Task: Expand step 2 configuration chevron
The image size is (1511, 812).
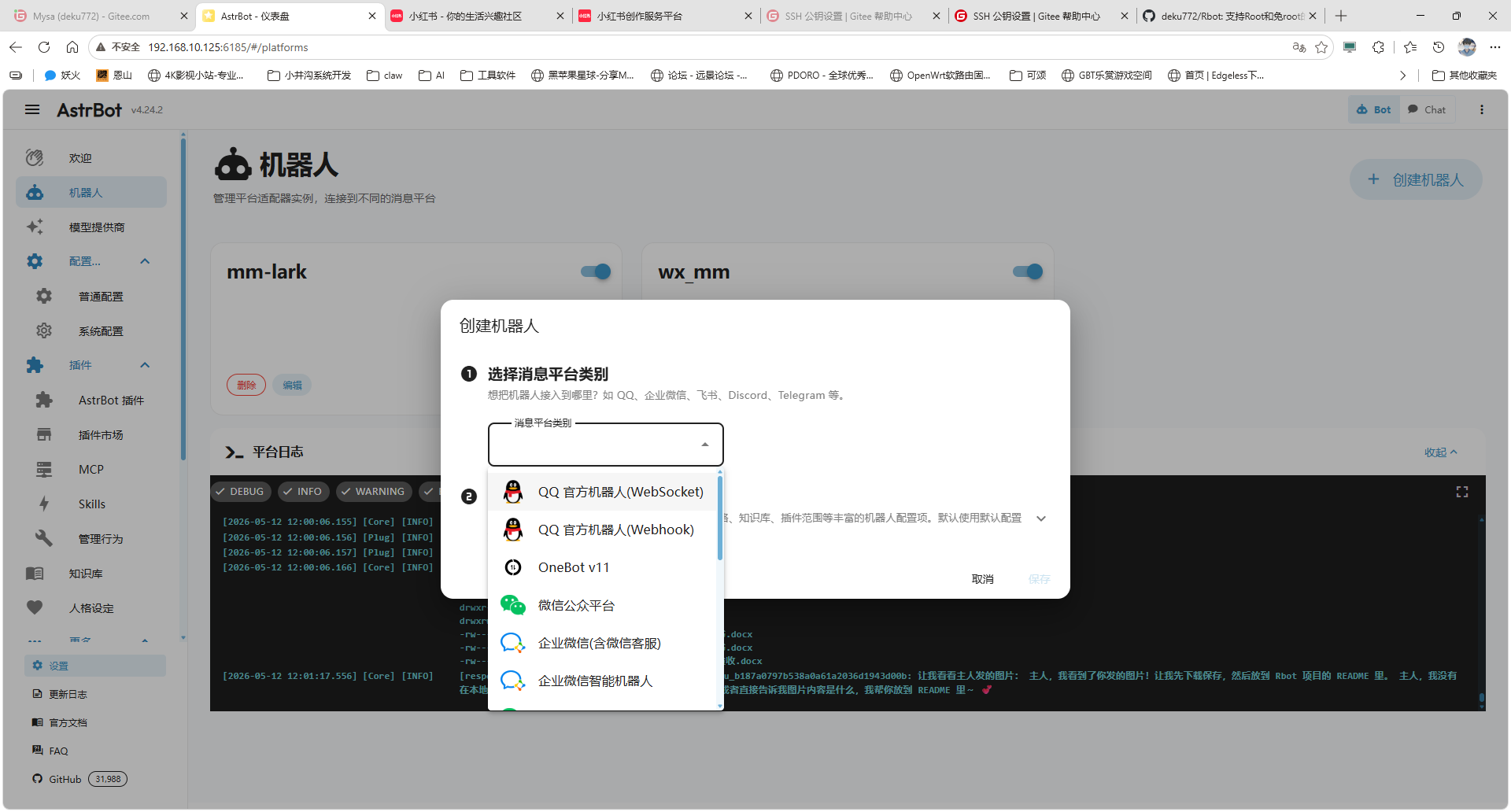Action: [x=1041, y=519]
